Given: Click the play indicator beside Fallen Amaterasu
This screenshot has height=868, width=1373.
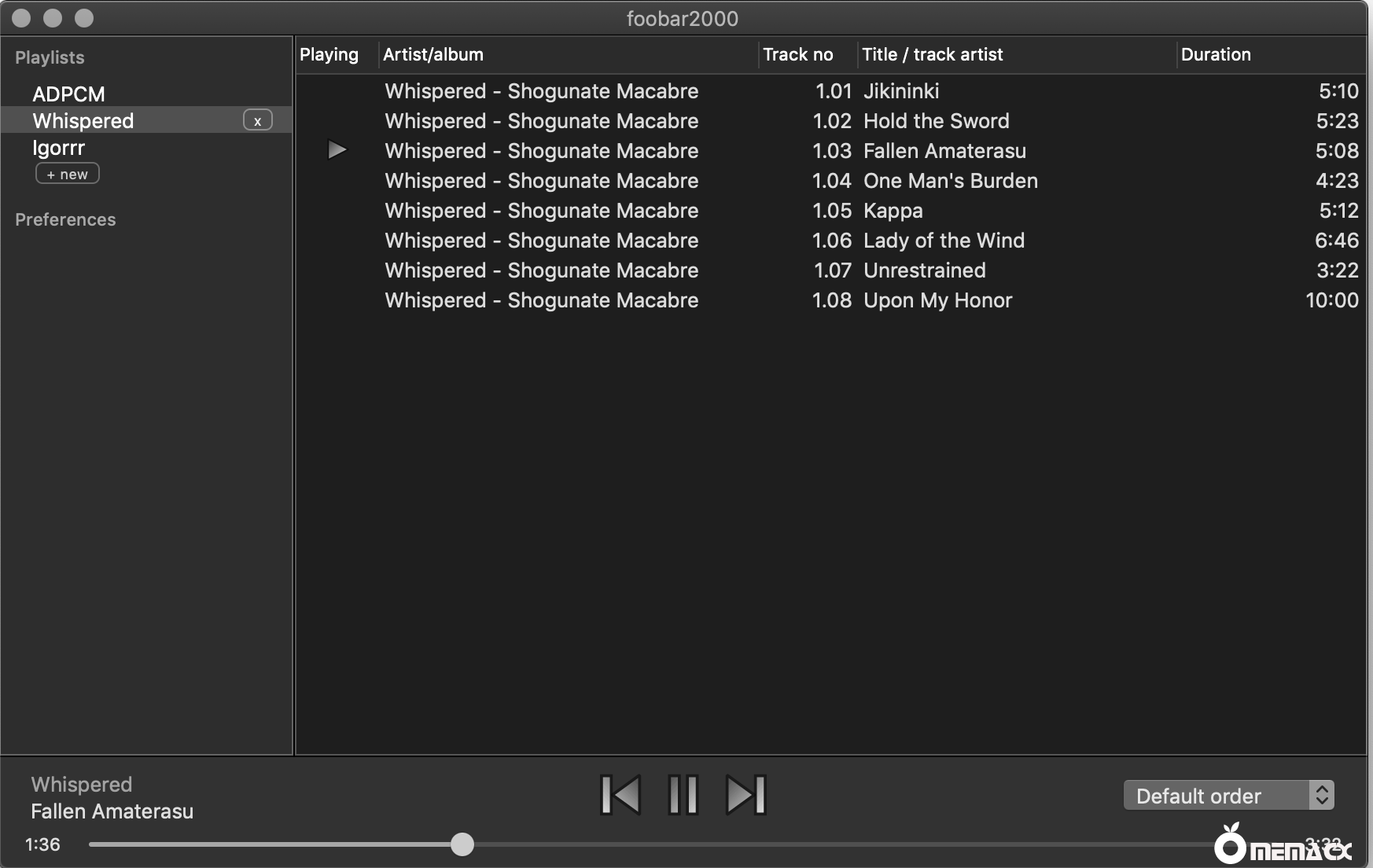Looking at the screenshot, I should click(337, 150).
